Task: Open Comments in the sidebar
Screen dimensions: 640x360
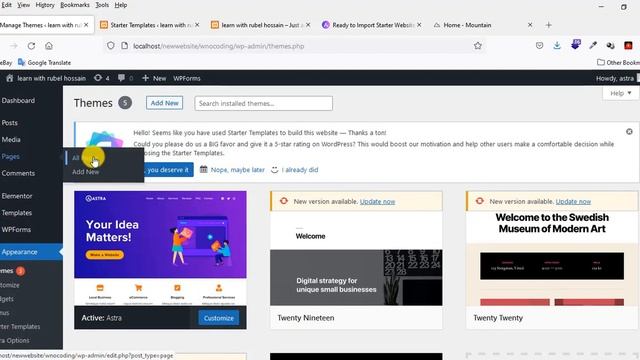Action: pos(18,173)
